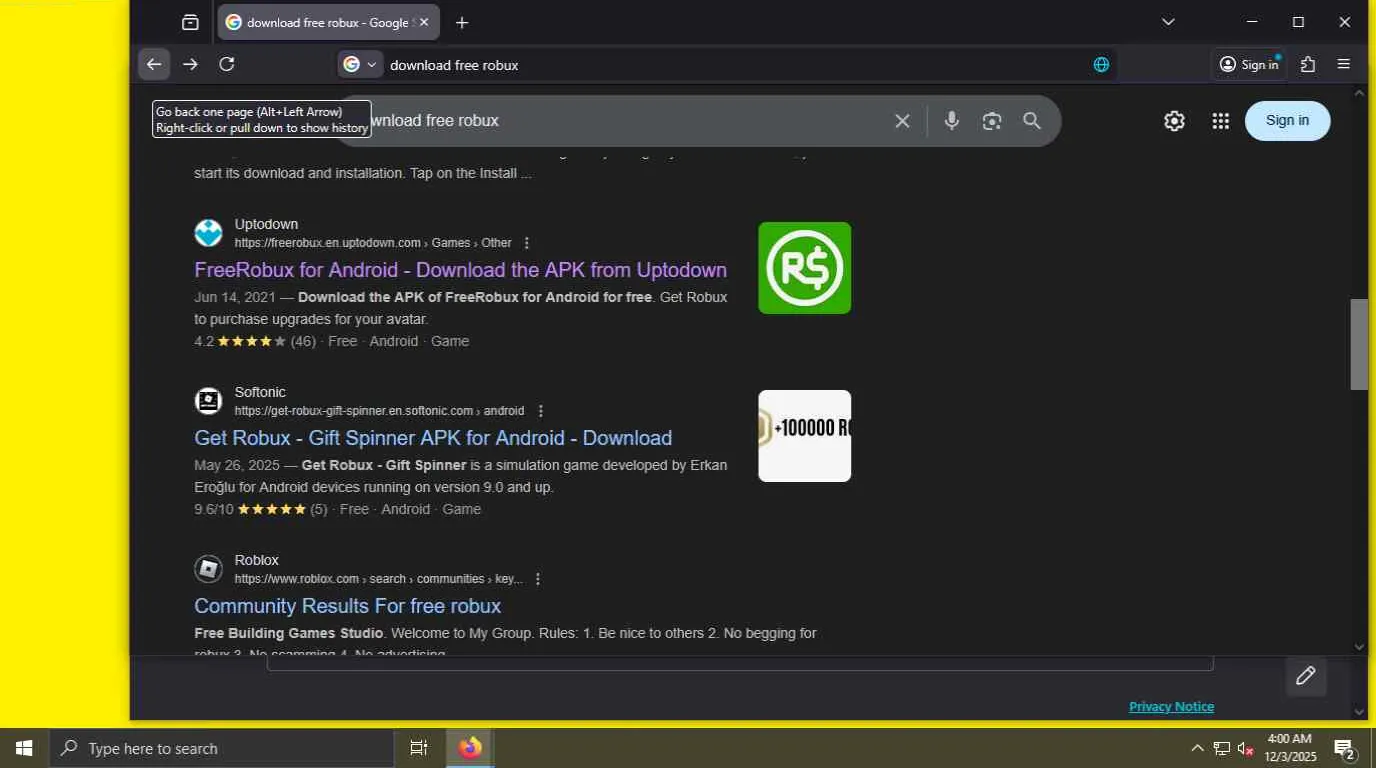The width and height of the screenshot is (1376, 768).
Task: Open the taskbar clock showing 4:00 AM
Action: pos(1291,748)
